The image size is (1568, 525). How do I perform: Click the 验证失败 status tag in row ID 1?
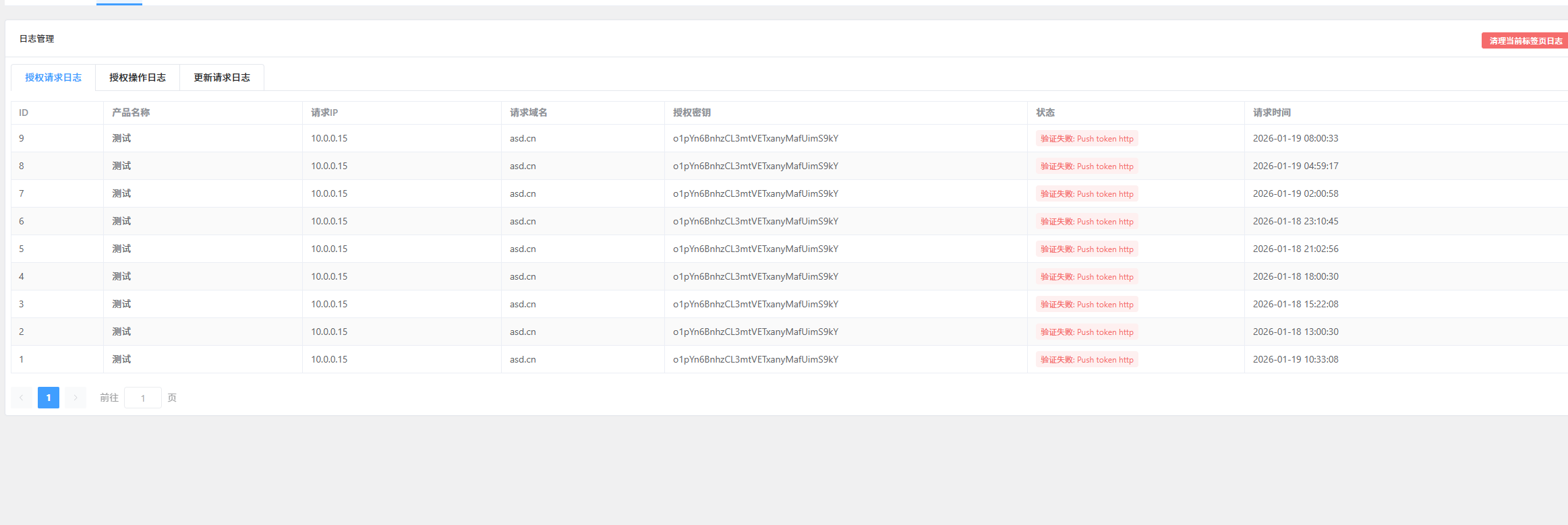point(1086,360)
